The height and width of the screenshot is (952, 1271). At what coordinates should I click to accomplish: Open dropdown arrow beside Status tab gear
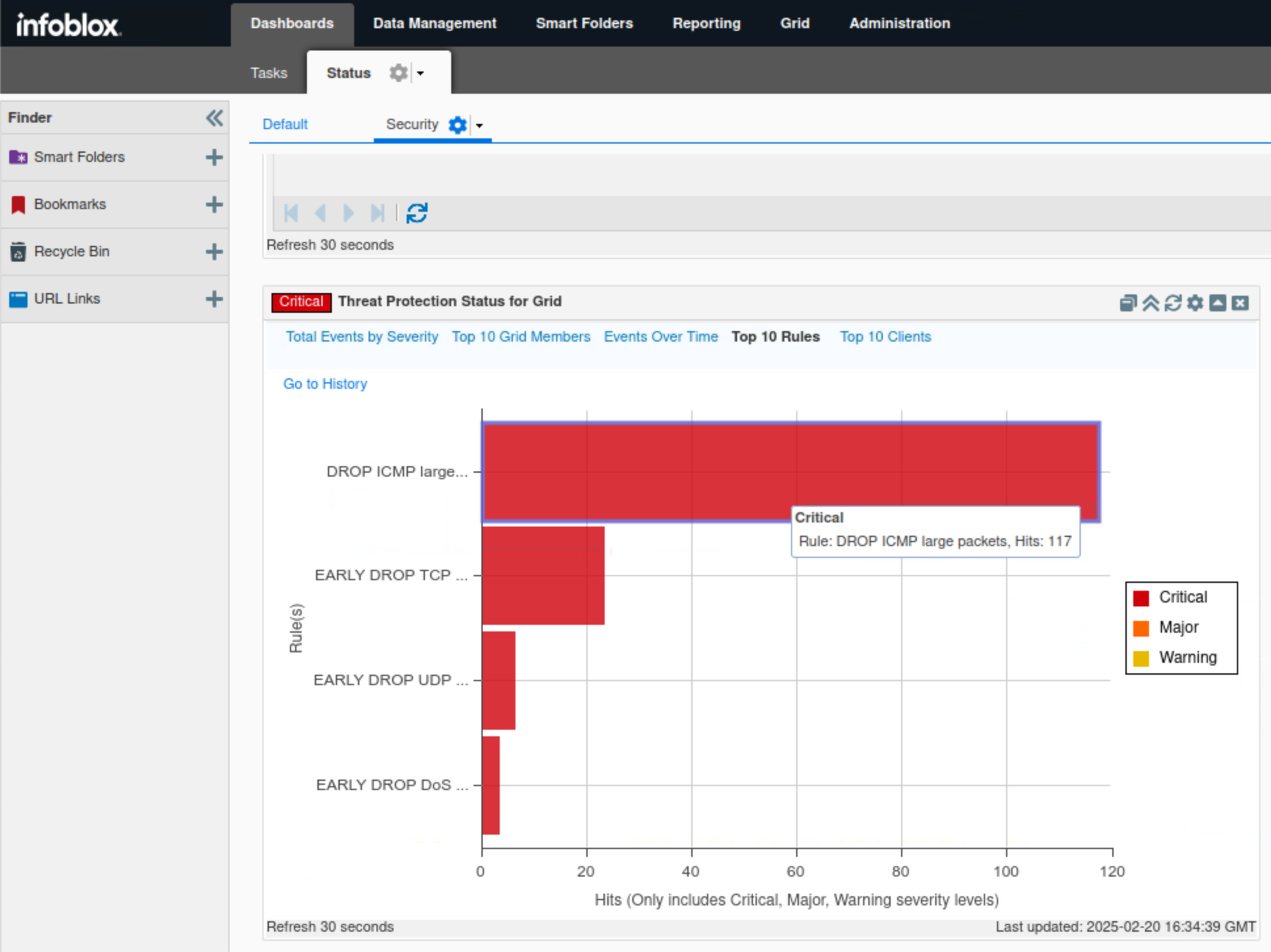pos(420,73)
